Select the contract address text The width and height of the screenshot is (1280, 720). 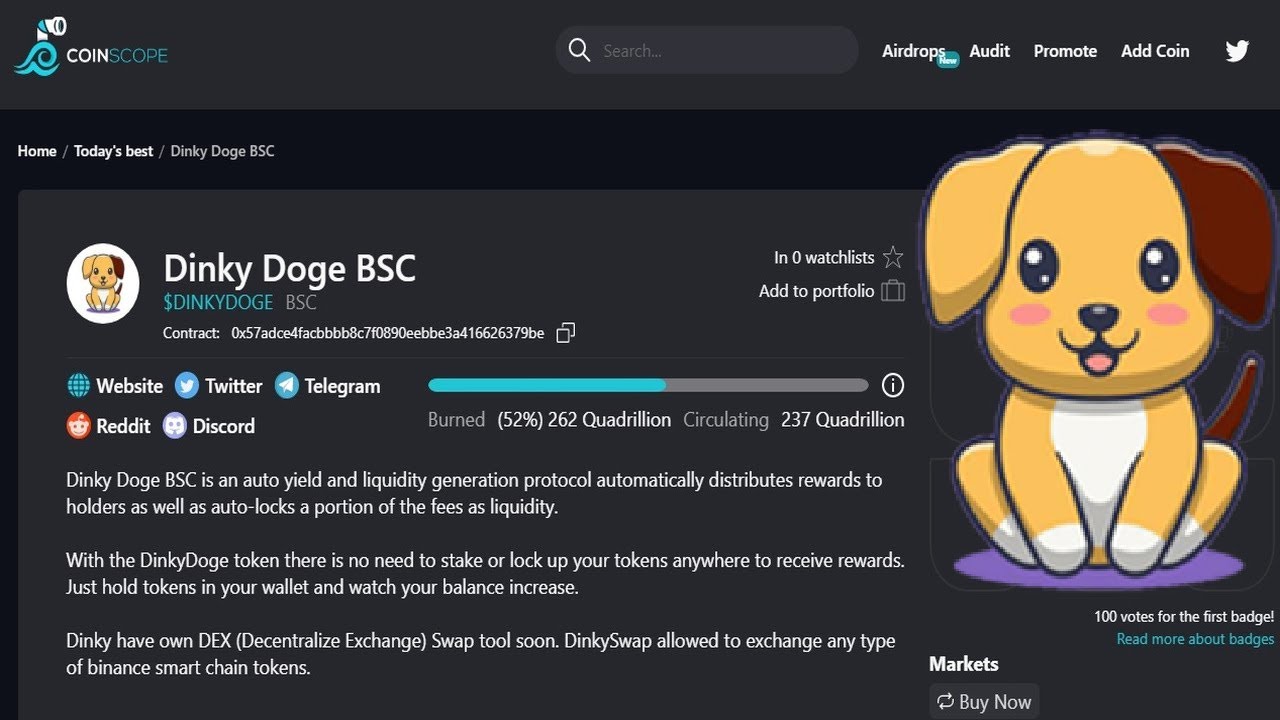tap(387, 333)
